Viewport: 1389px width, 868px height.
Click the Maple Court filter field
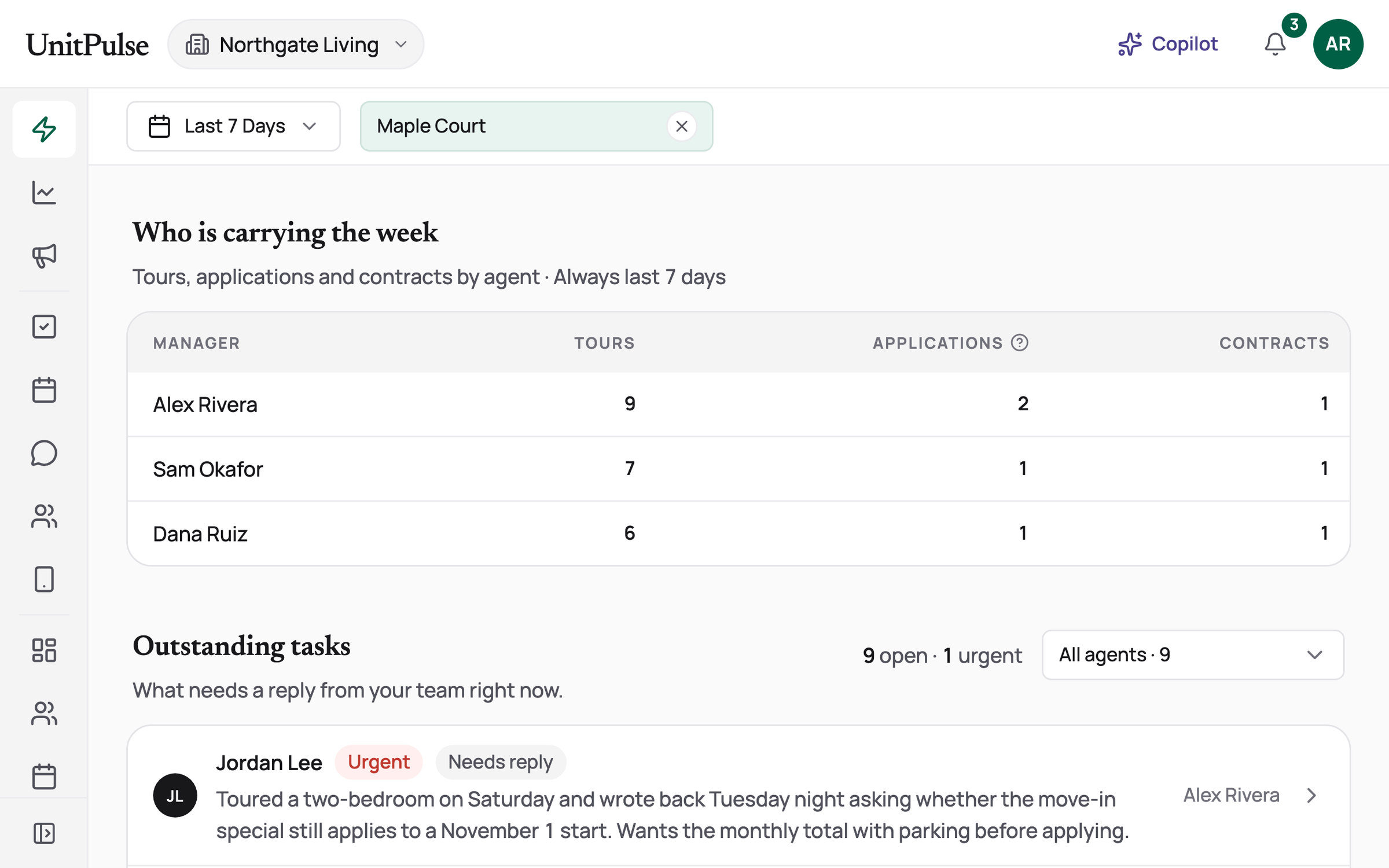(537, 126)
